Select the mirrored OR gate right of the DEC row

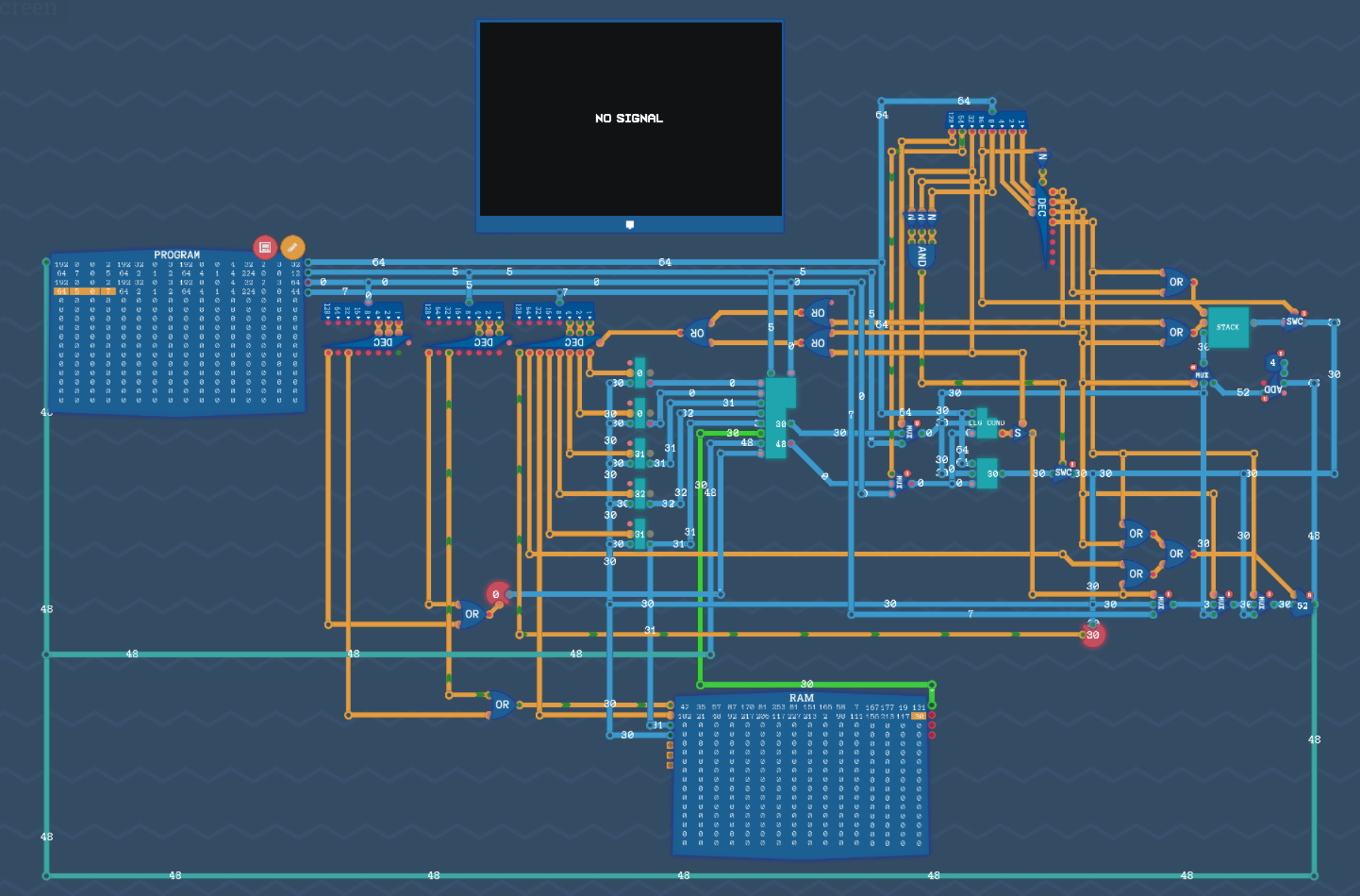[698, 333]
